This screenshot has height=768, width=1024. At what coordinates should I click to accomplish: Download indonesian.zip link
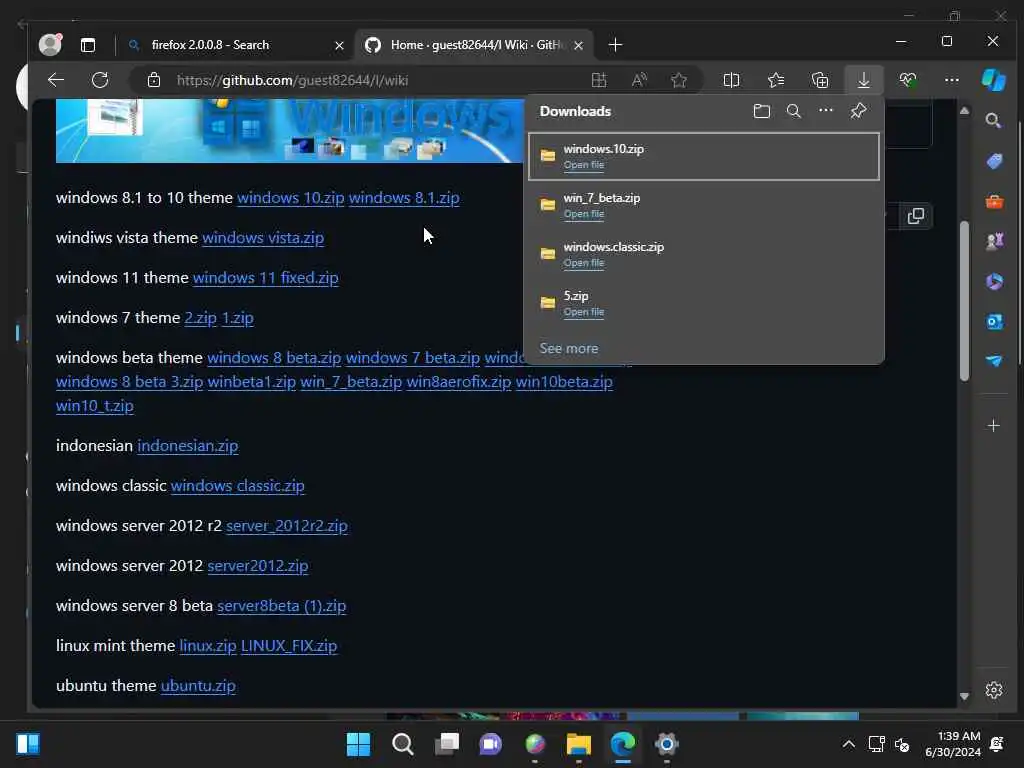coord(188,446)
